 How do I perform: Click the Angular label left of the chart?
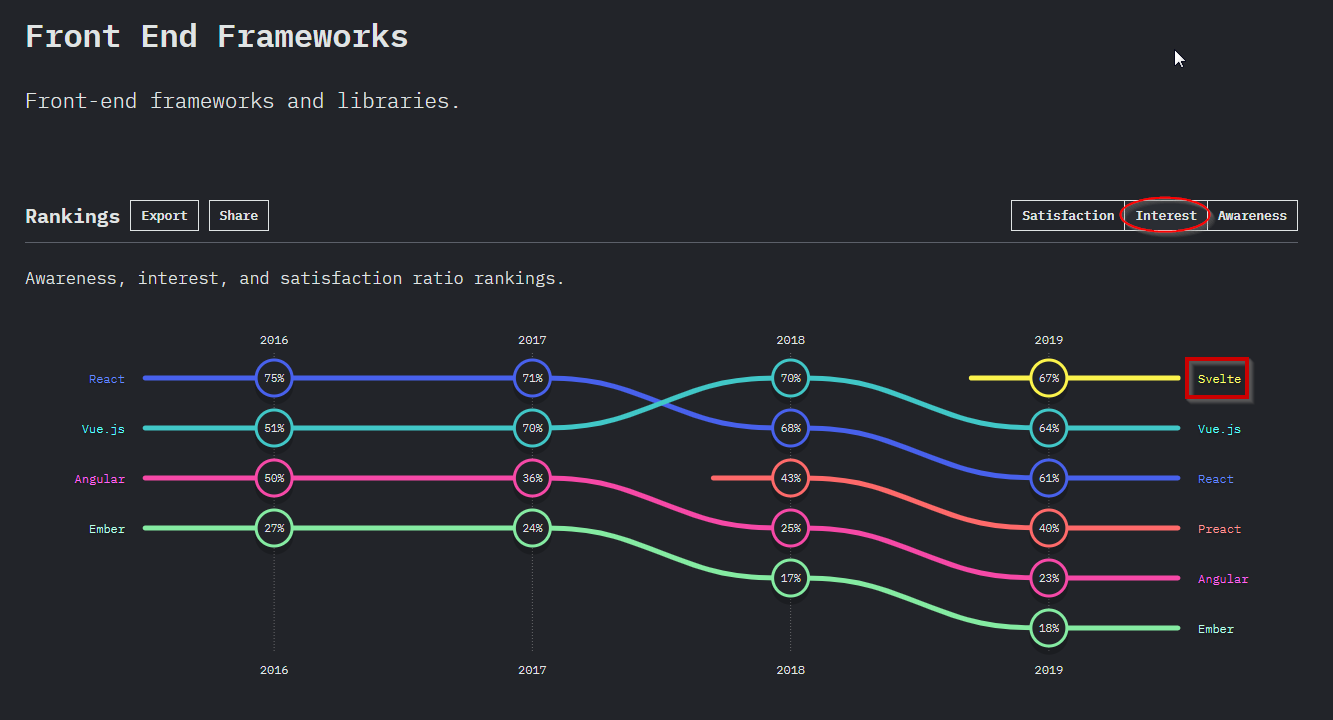(x=100, y=479)
